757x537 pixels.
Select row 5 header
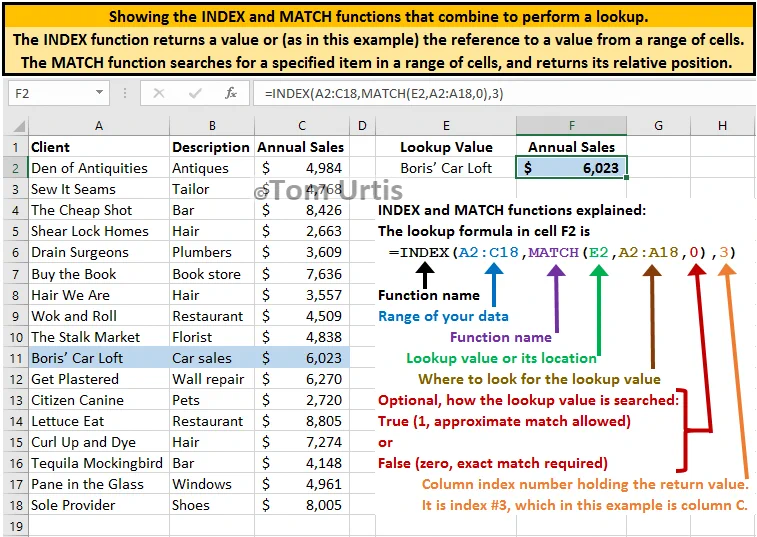point(16,231)
